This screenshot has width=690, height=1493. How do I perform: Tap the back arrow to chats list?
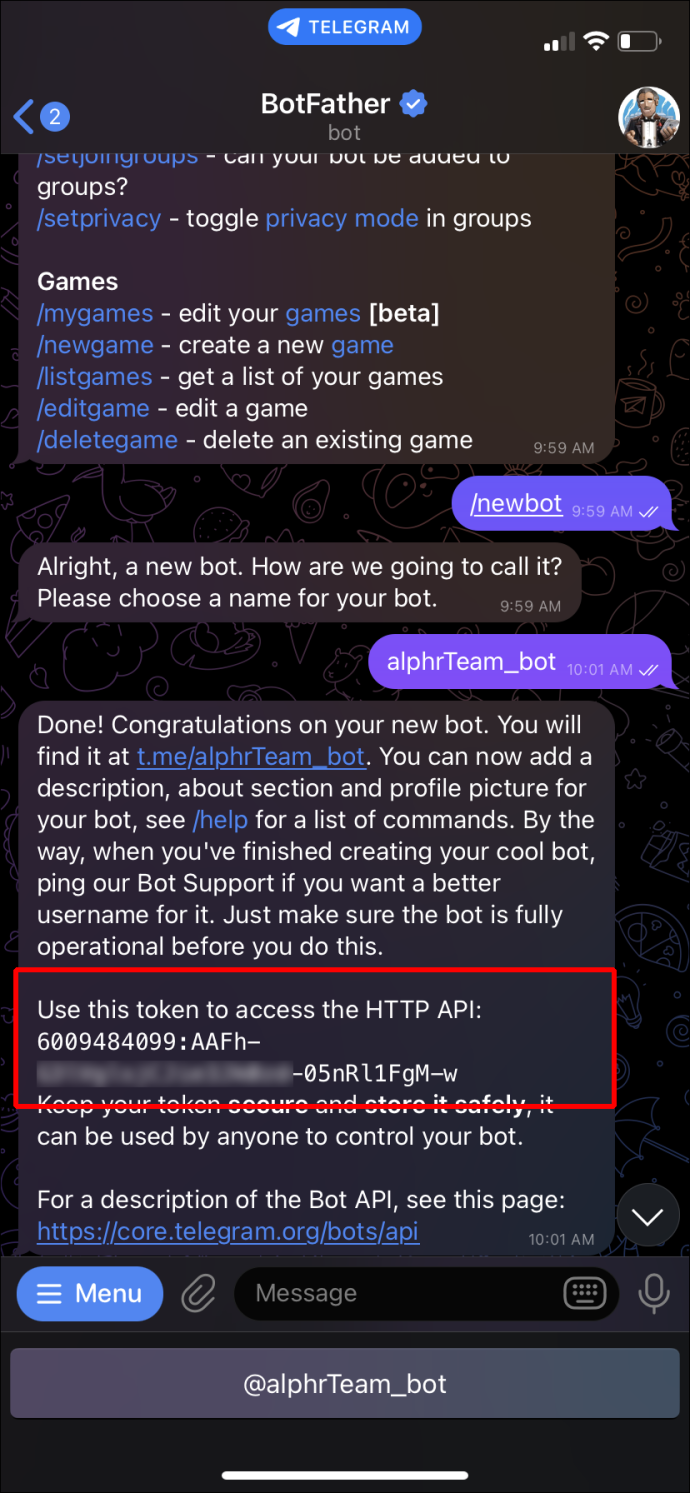tap(24, 116)
